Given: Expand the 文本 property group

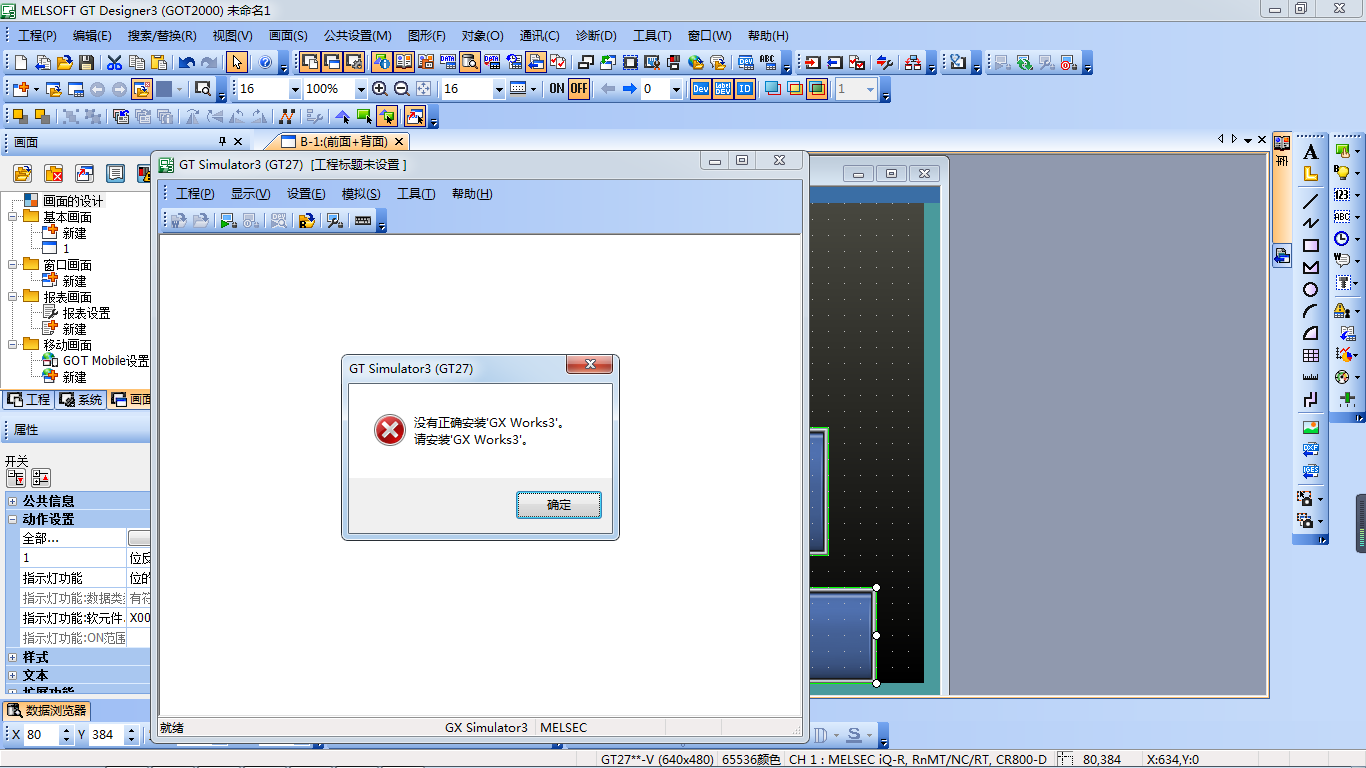Looking at the screenshot, I should pyautogui.click(x=13, y=675).
